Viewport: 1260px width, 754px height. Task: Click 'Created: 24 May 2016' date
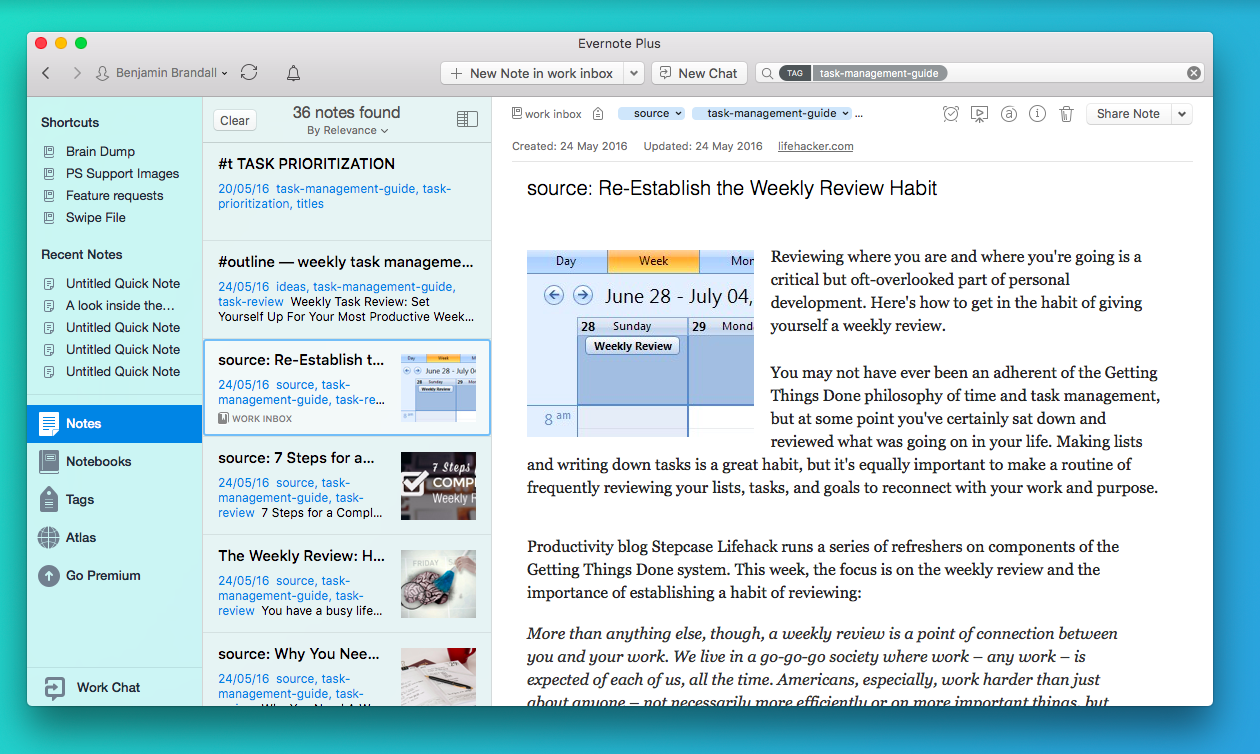click(x=570, y=146)
